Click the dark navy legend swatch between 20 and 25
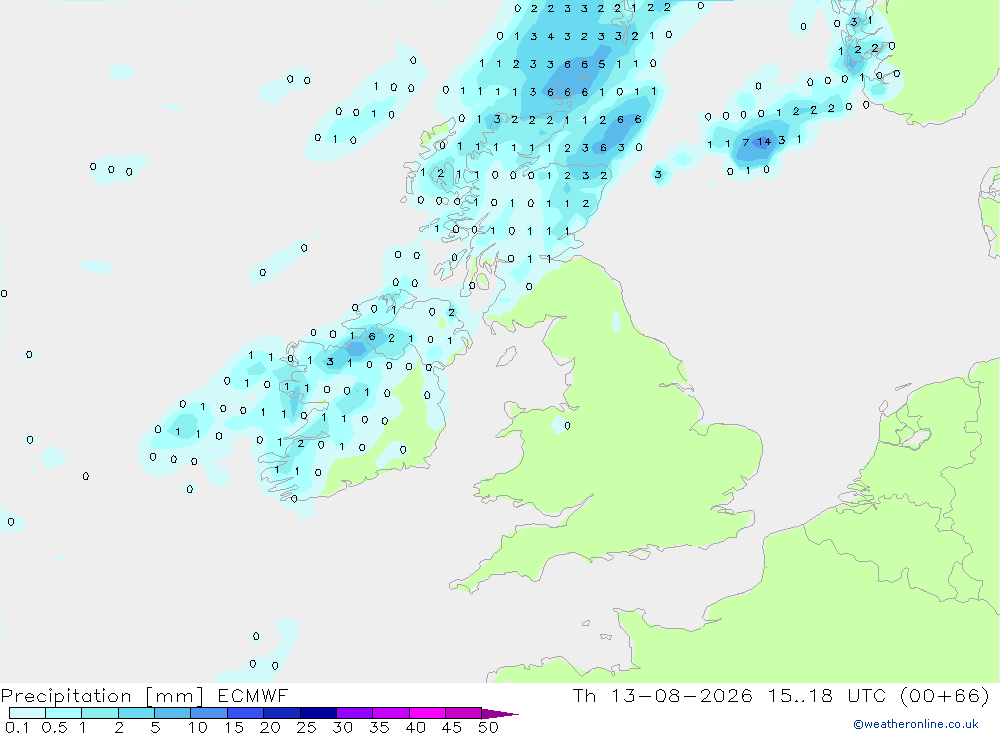The width and height of the screenshot is (1000, 733). pyautogui.click(x=281, y=713)
